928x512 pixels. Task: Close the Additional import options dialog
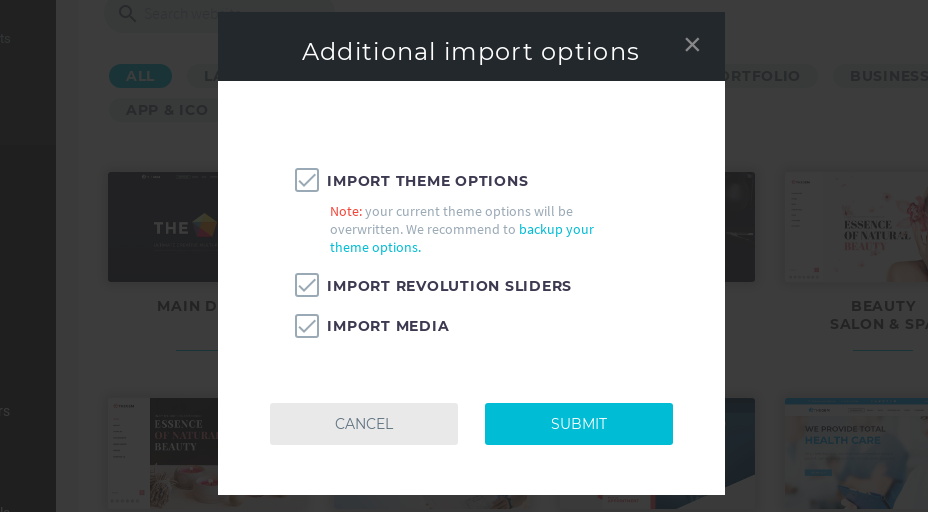pyautogui.click(x=692, y=44)
